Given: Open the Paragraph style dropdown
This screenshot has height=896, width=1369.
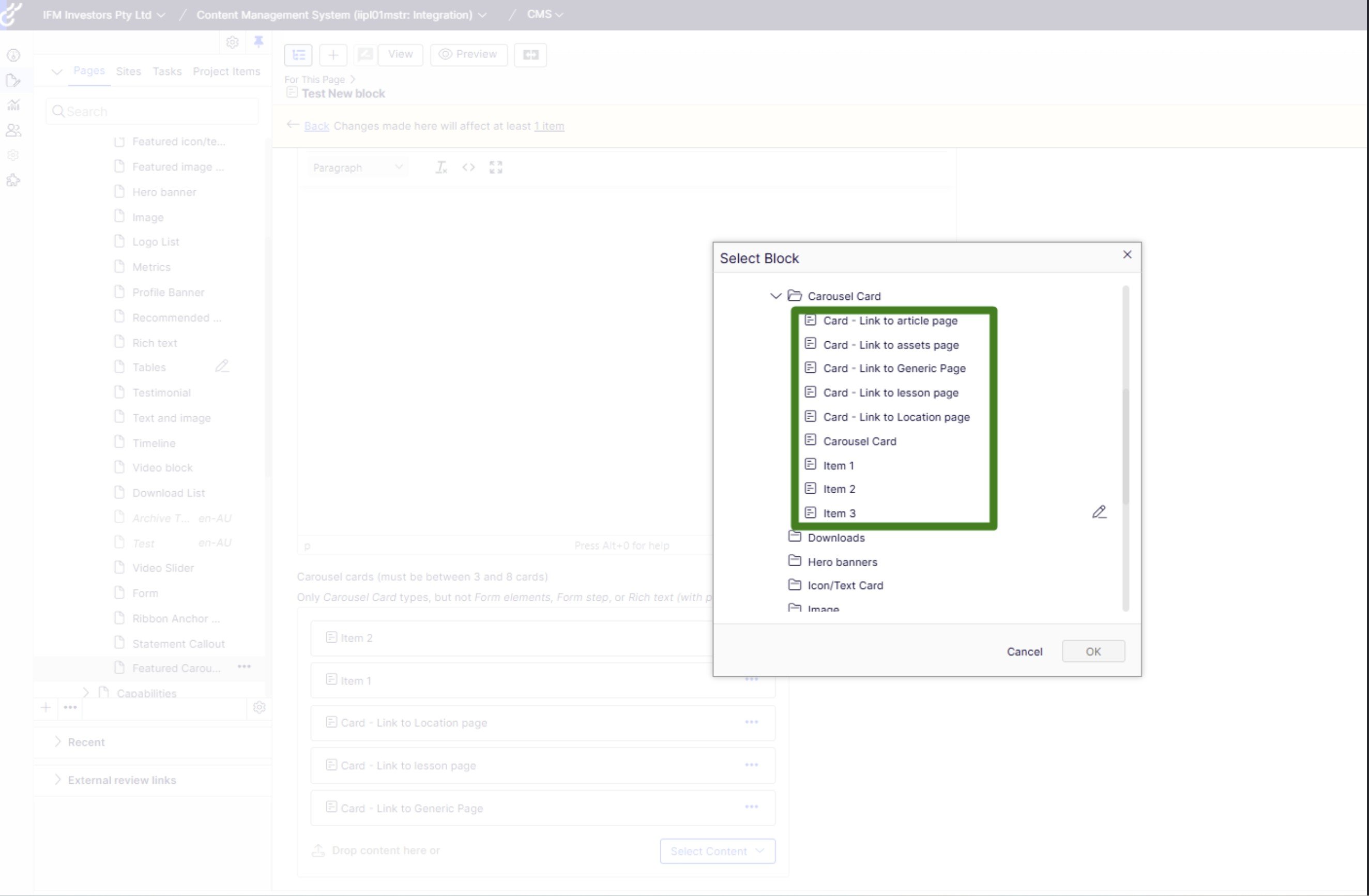Looking at the screenshot, I should (357, 168).
